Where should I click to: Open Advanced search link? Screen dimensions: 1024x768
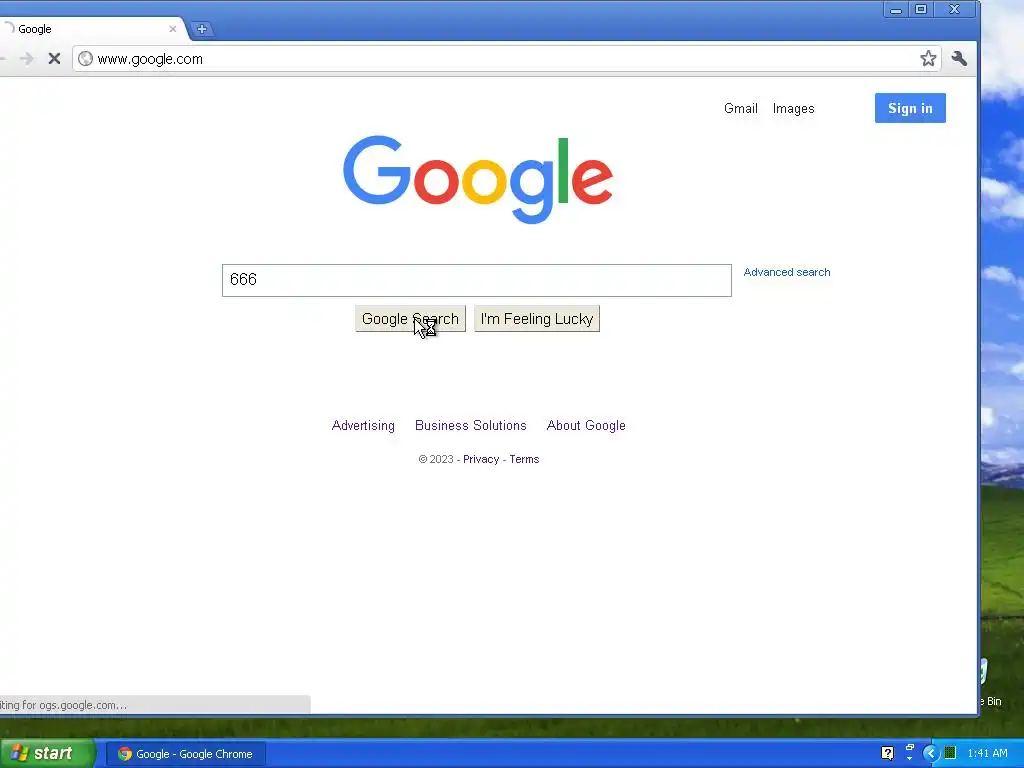[x=787, y=272]
